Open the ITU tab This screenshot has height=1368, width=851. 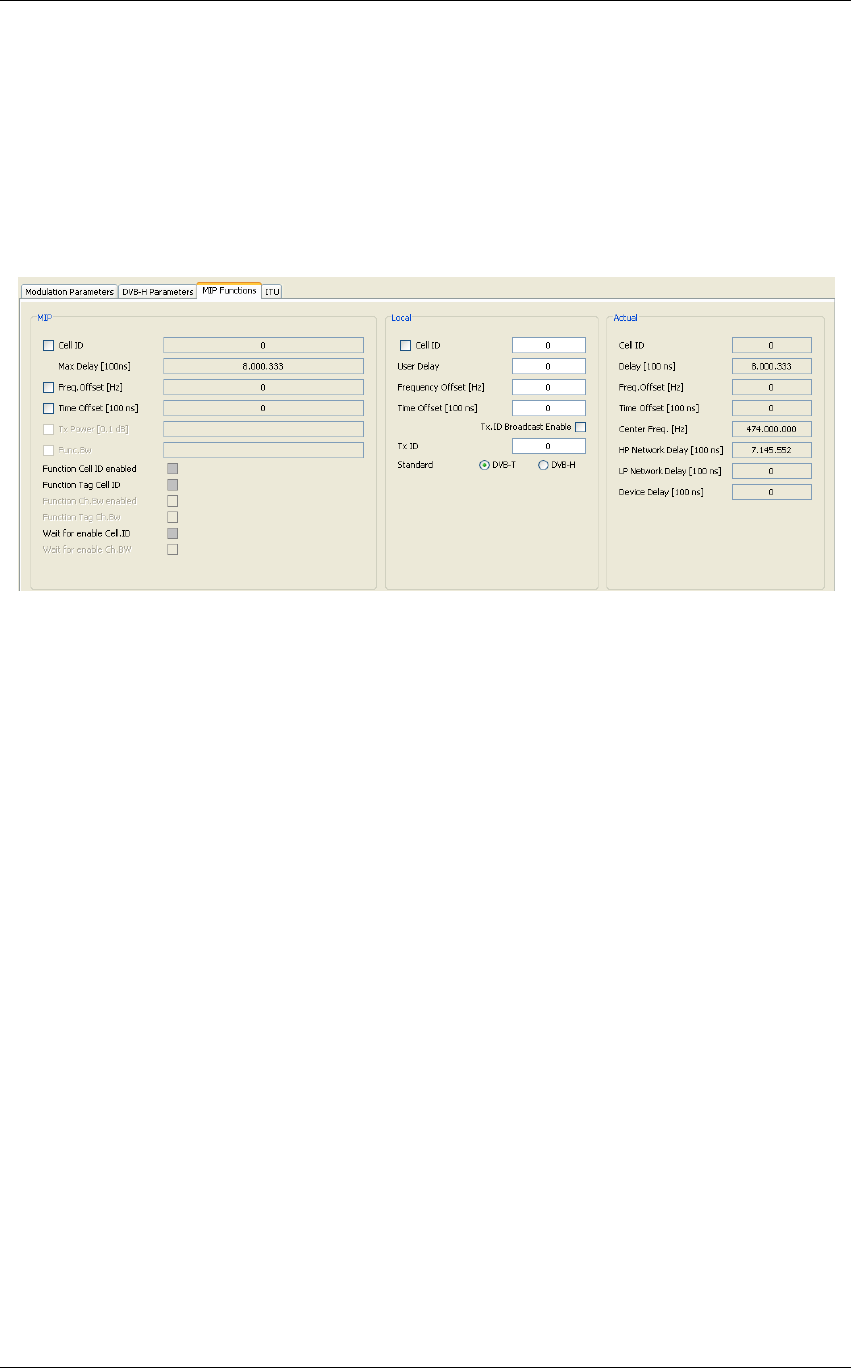(x=272, y=291)
